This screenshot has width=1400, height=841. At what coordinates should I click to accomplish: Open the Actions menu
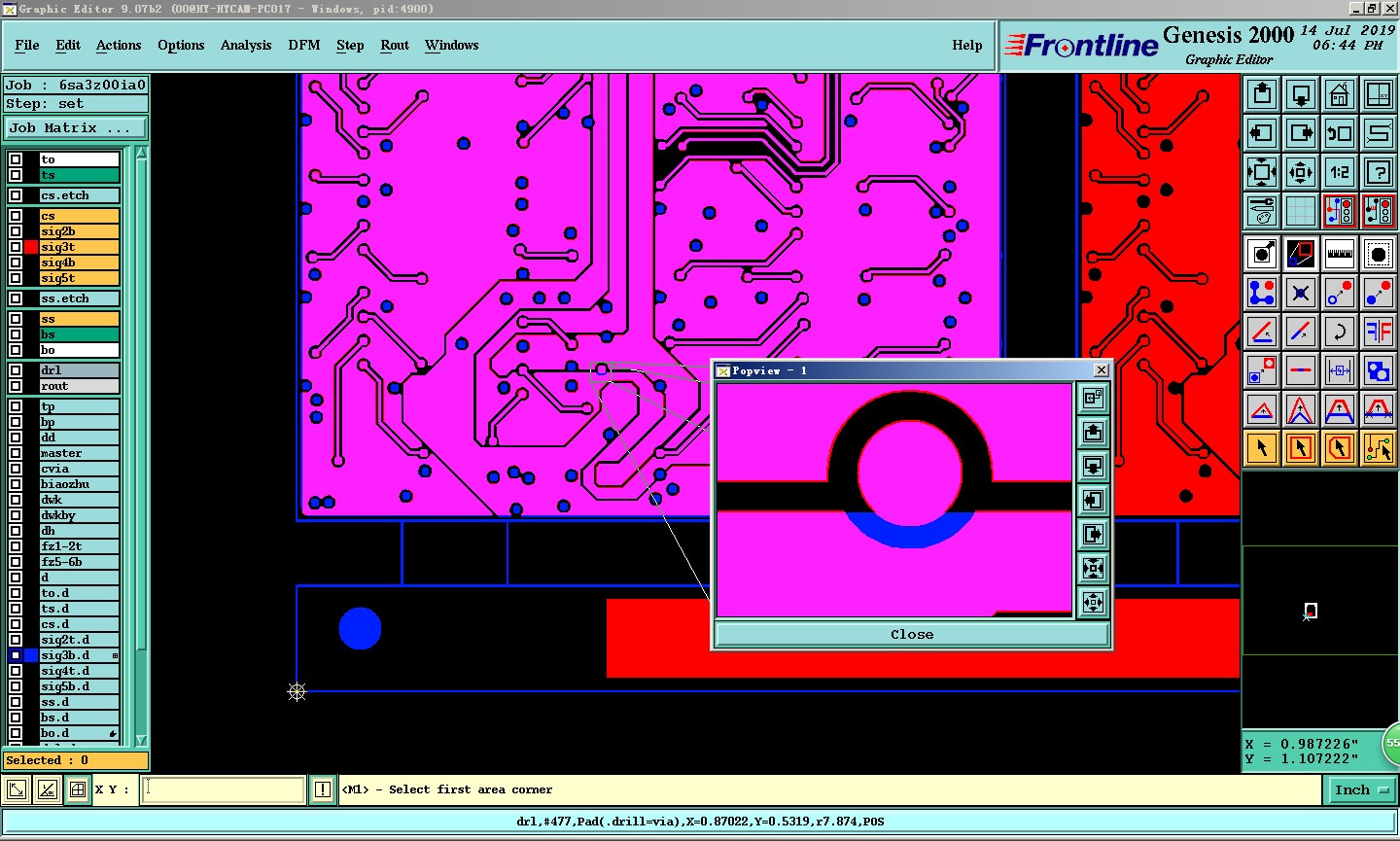click(119, 45)
